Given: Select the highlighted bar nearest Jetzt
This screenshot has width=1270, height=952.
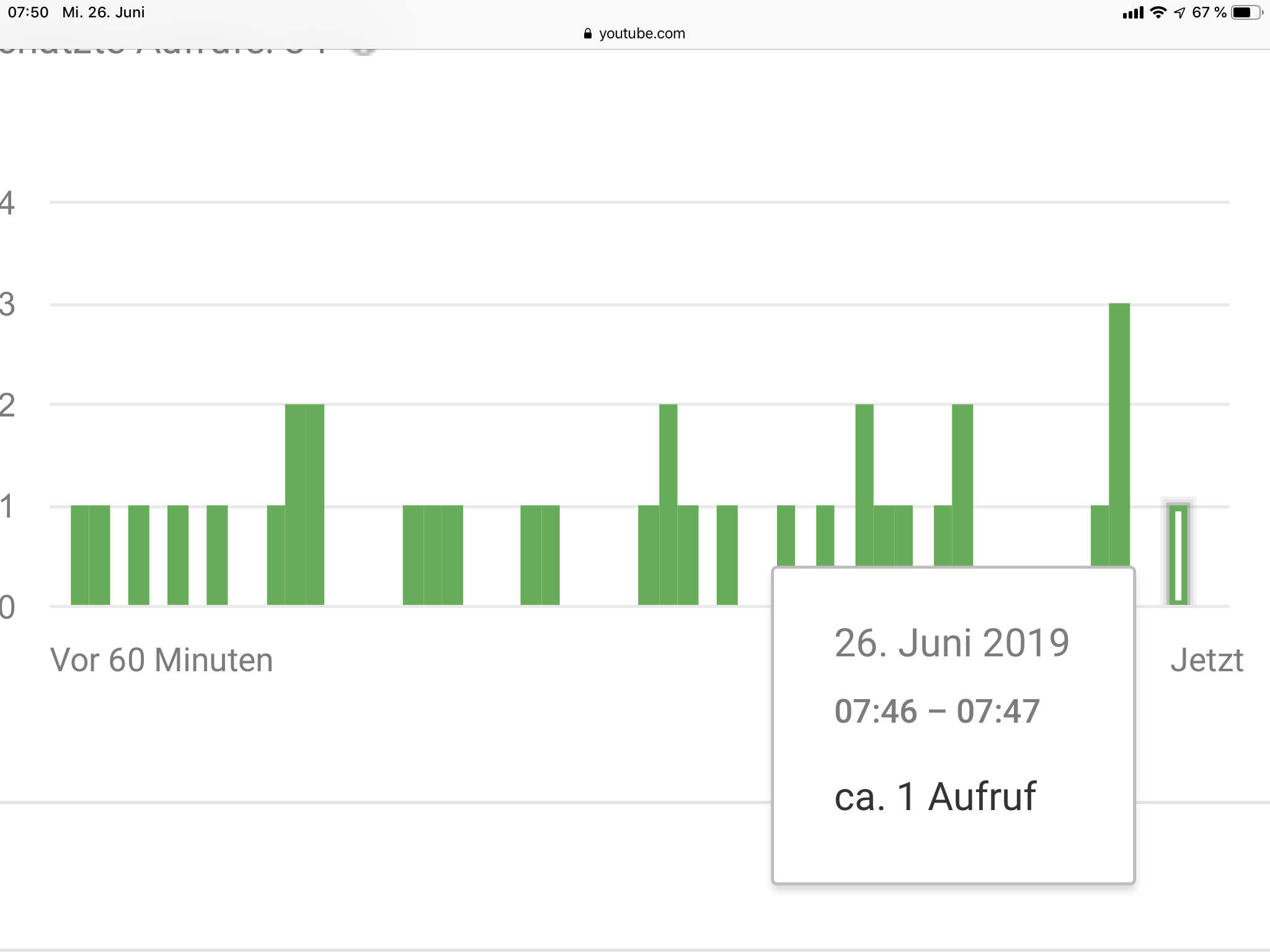Looking at the screenshot, I should (x=1178, y=555).
